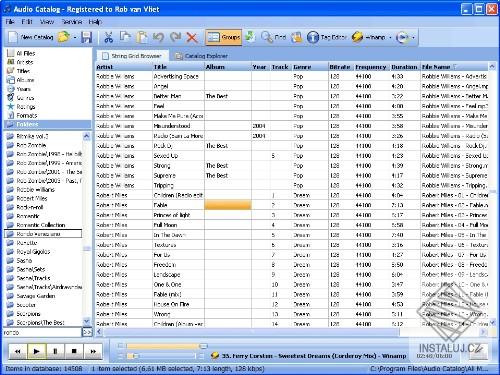Open the File menu
The image size is (500, 375).
(x=10, y=22)
